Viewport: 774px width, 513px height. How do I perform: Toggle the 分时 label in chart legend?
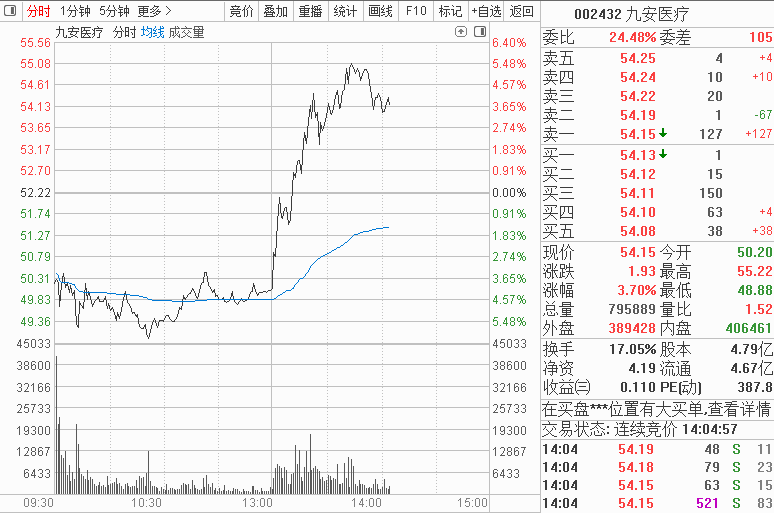pos(124,32)
